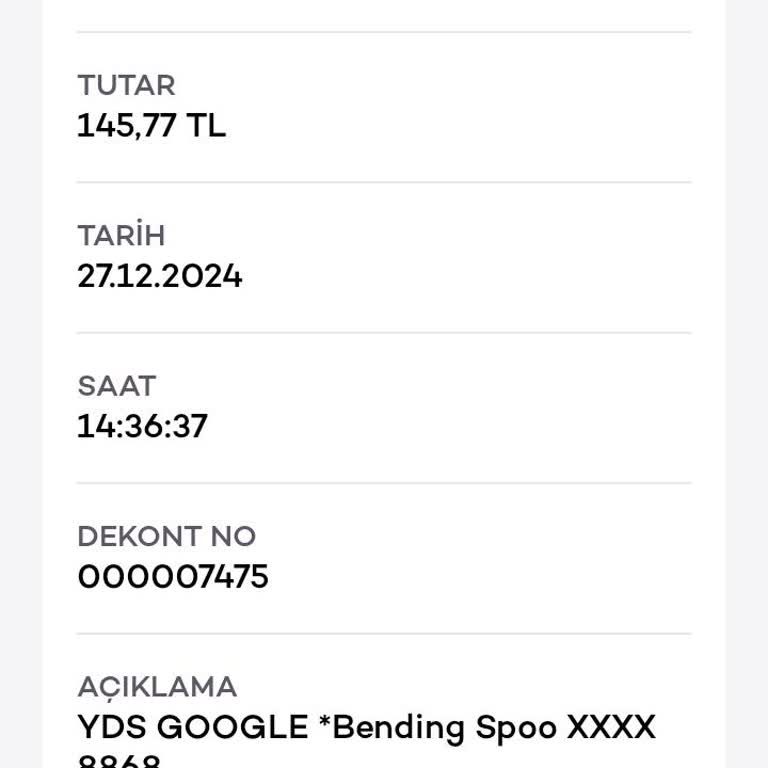Click the TUTAR field label
The image size is (768, 768).
[x=126, y=85]
